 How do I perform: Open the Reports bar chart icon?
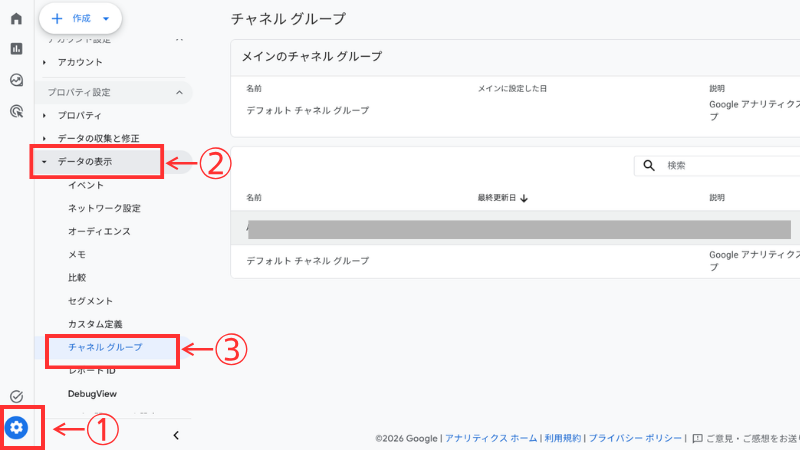[16, 49]
